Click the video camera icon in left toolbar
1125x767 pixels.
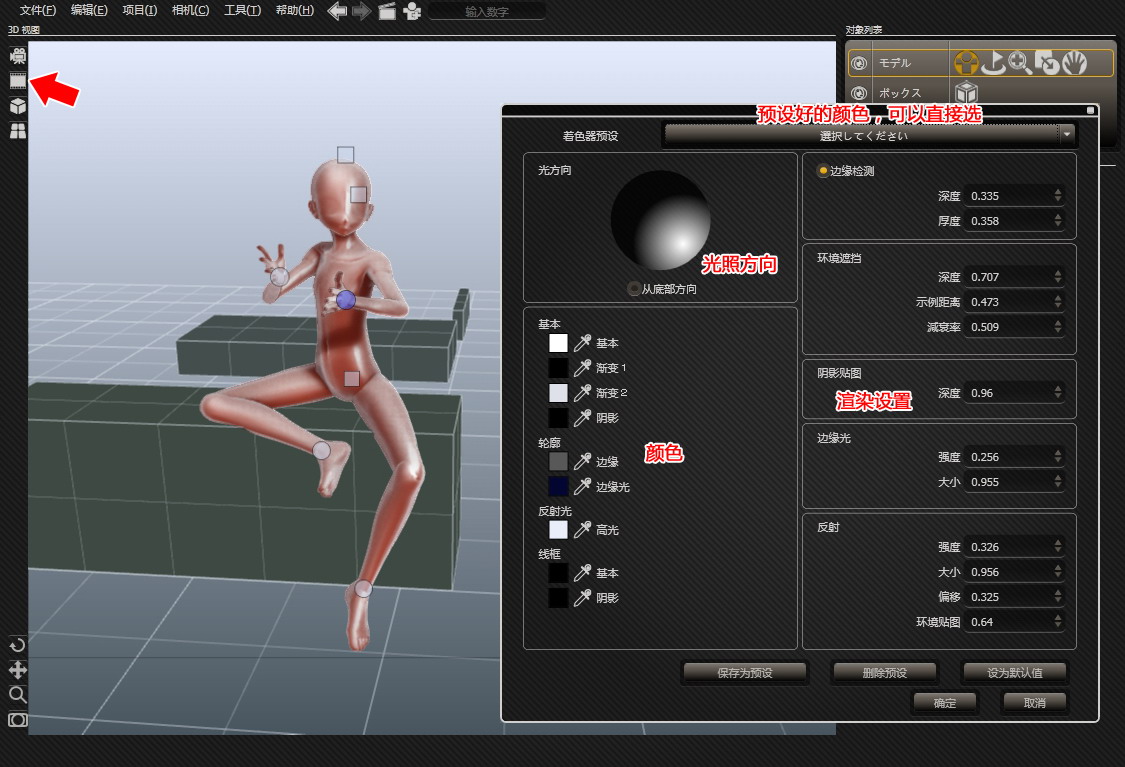18,55
